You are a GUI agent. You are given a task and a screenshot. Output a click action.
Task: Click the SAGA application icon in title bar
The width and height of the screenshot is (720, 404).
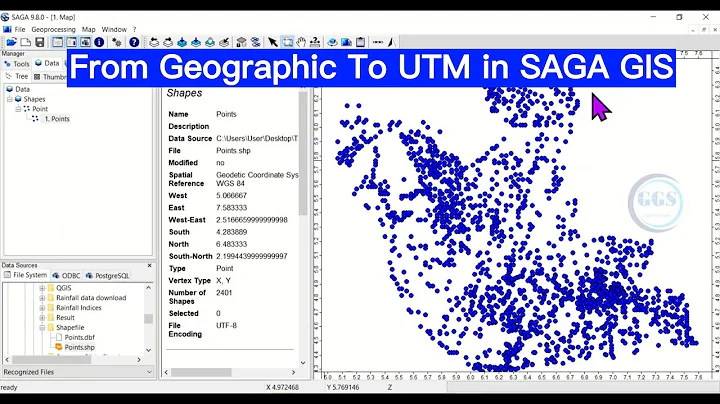tap(5, 17)
